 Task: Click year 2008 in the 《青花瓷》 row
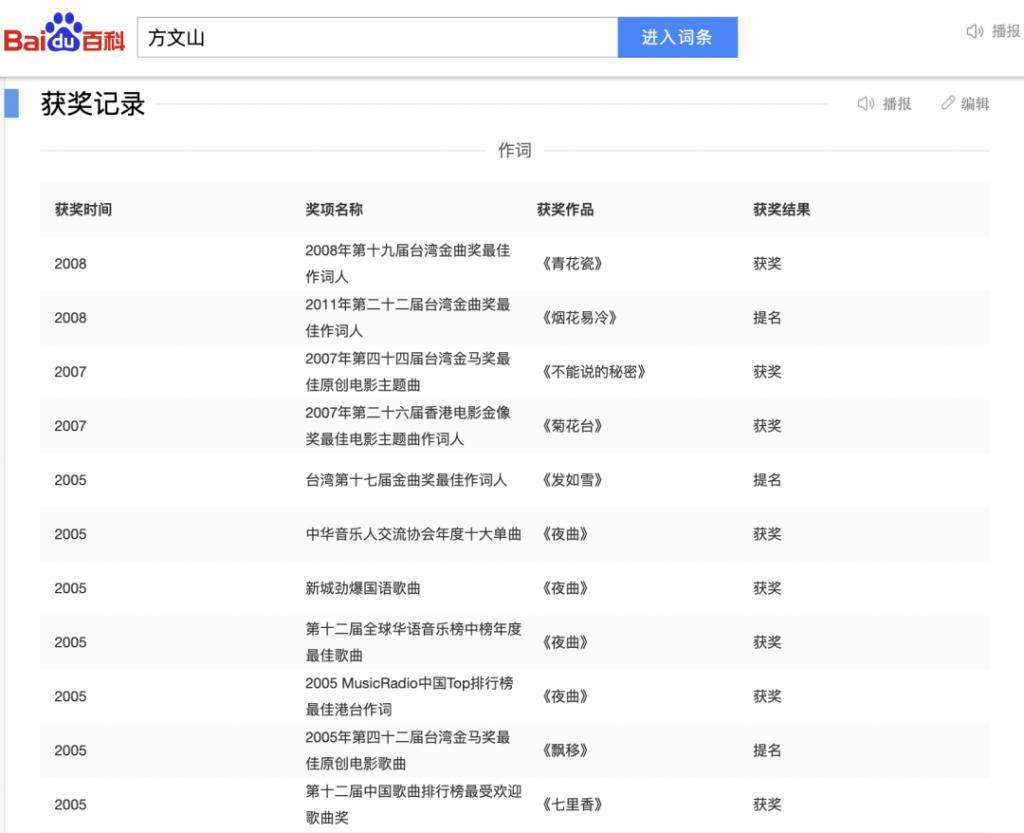[x=71, y=264]
